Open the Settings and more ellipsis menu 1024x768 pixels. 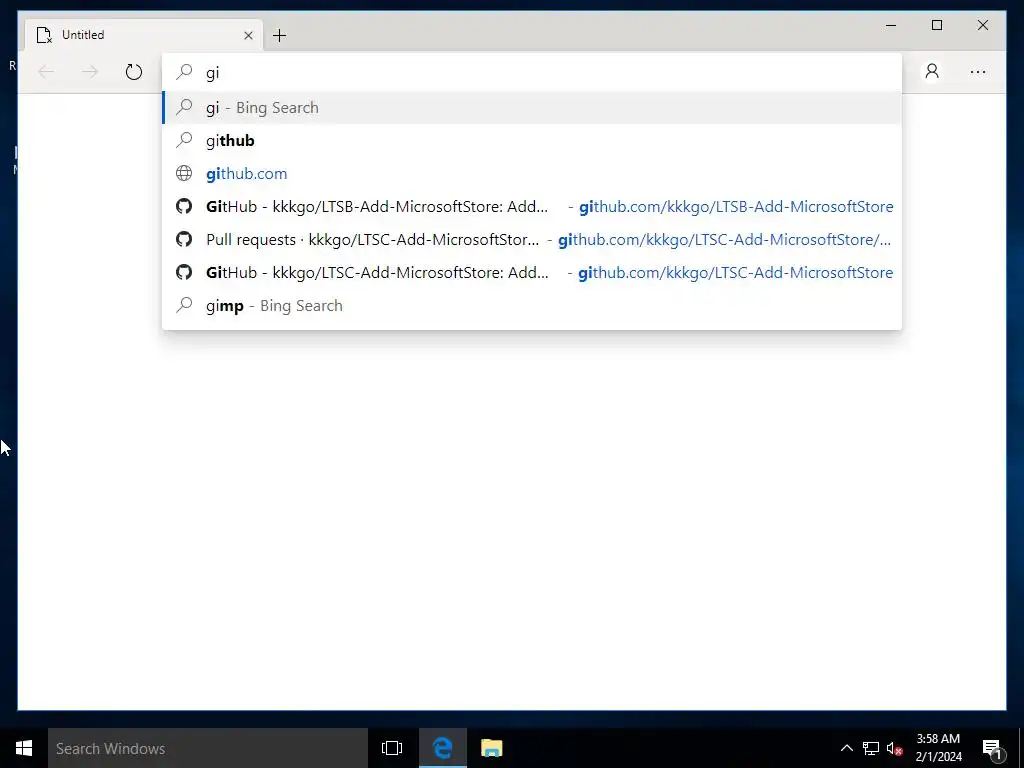pyautogui.click(x=978, y=72)
